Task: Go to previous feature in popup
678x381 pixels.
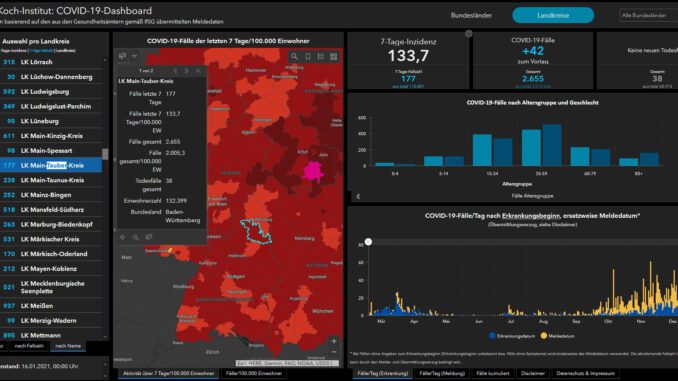Action: 176,70
